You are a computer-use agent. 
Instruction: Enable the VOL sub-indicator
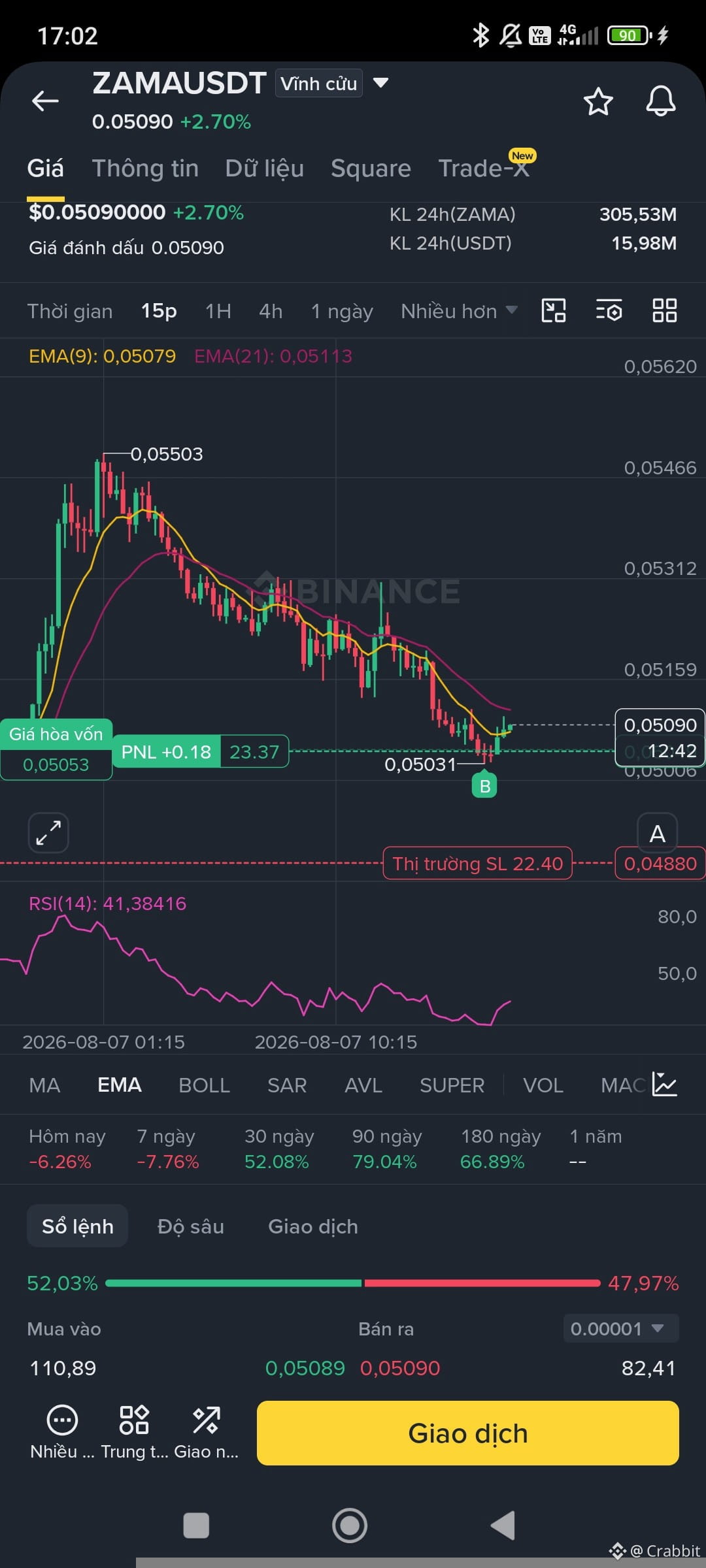click(x=543, y=1085)
